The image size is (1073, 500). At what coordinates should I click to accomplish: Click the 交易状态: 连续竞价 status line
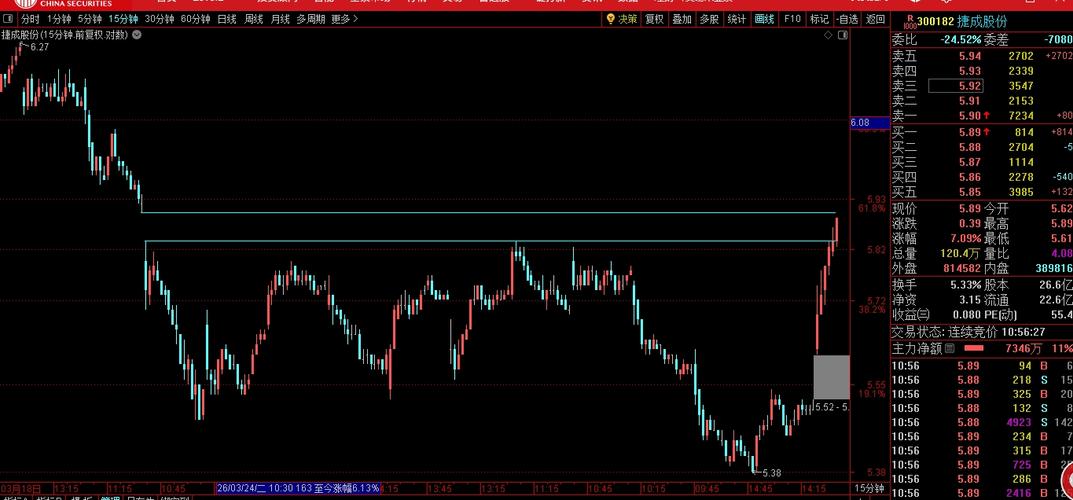point(968,332)
